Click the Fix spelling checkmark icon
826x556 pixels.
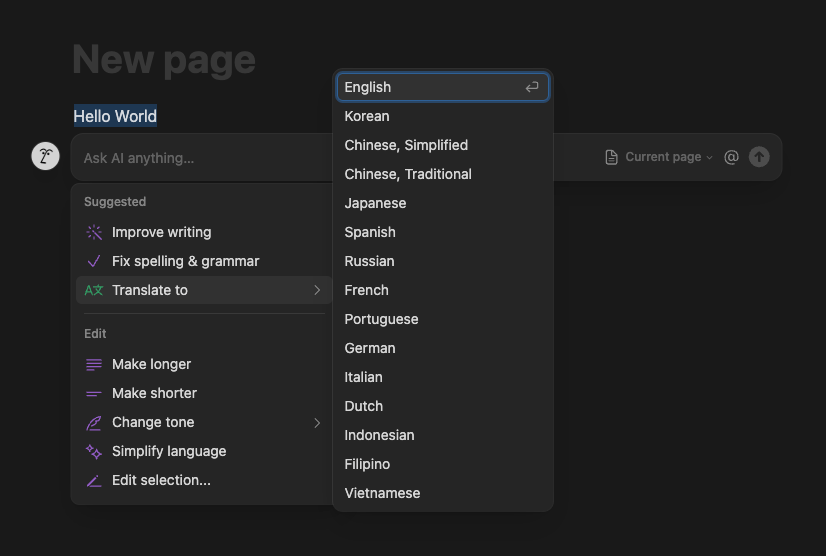tap(94, 261)
